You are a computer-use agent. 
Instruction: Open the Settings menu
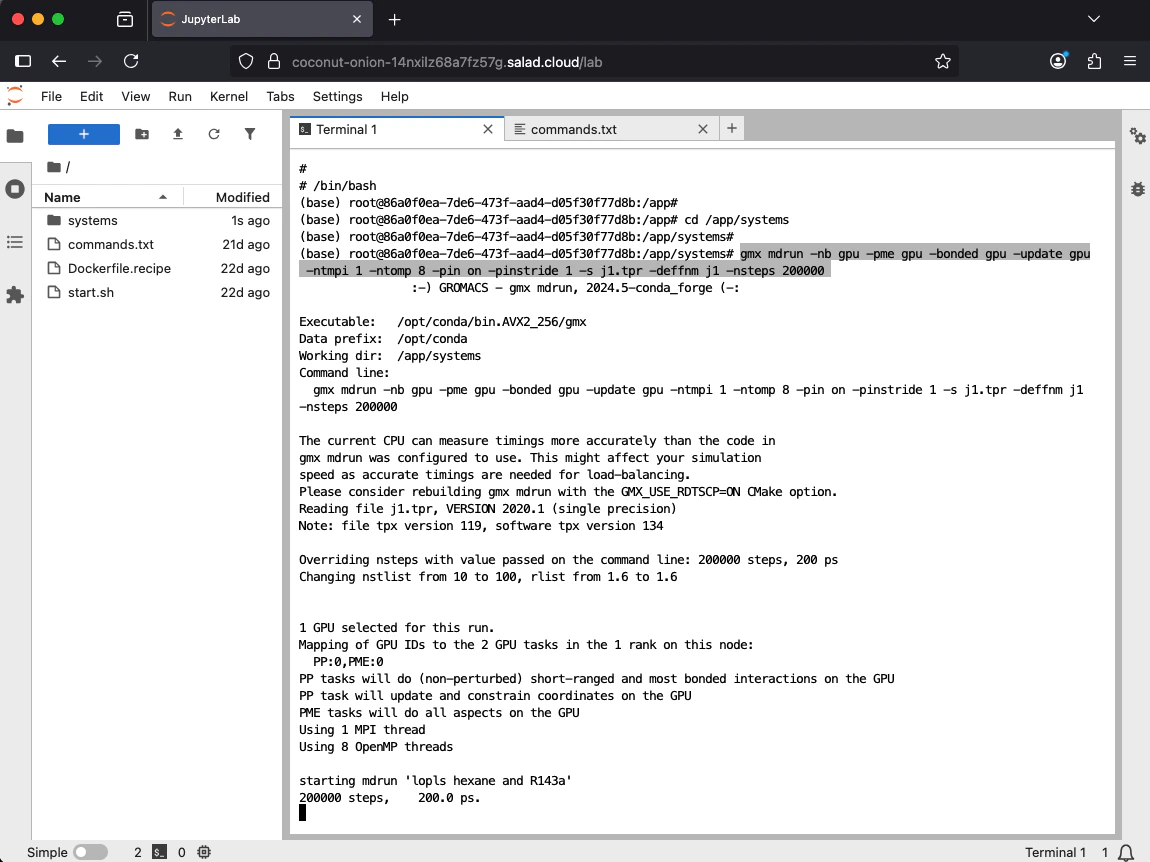tap(337, 96)
